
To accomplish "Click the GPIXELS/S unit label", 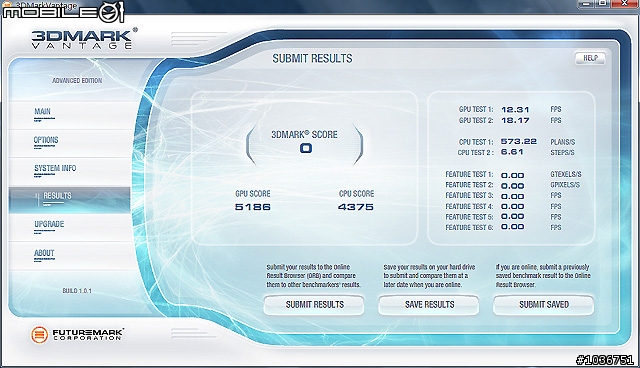I will [x=565, y=185].
